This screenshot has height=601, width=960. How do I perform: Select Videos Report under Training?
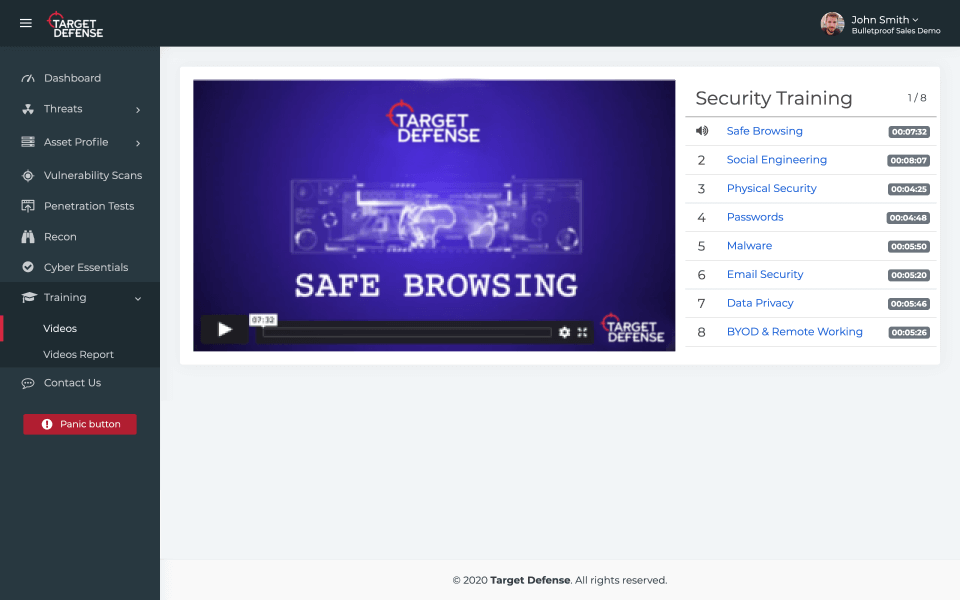coord(78,354)
